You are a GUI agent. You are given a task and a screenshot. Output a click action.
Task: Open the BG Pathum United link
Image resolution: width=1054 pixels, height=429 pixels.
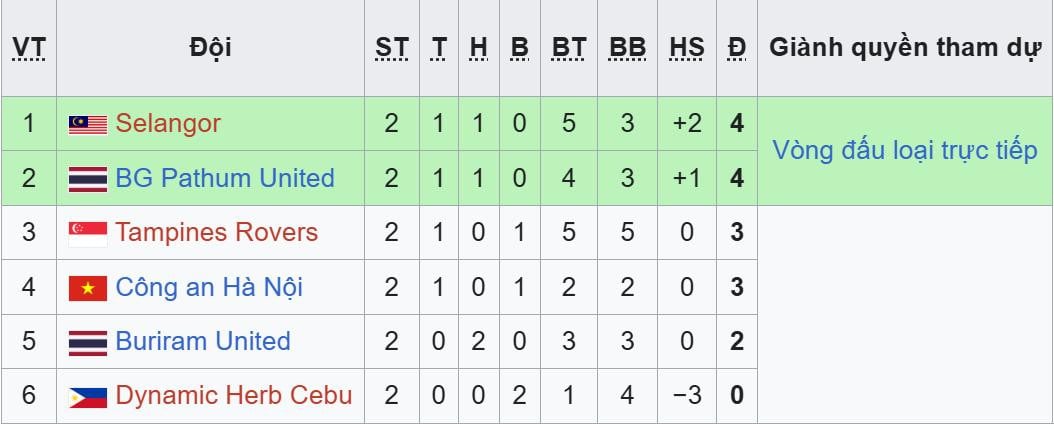click(225, 179)
